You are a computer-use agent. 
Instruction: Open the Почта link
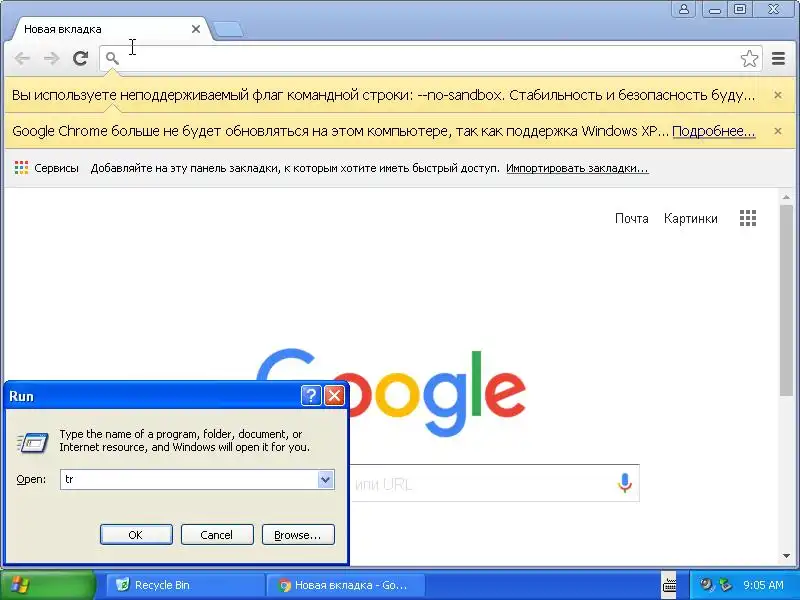coord(632,218)
